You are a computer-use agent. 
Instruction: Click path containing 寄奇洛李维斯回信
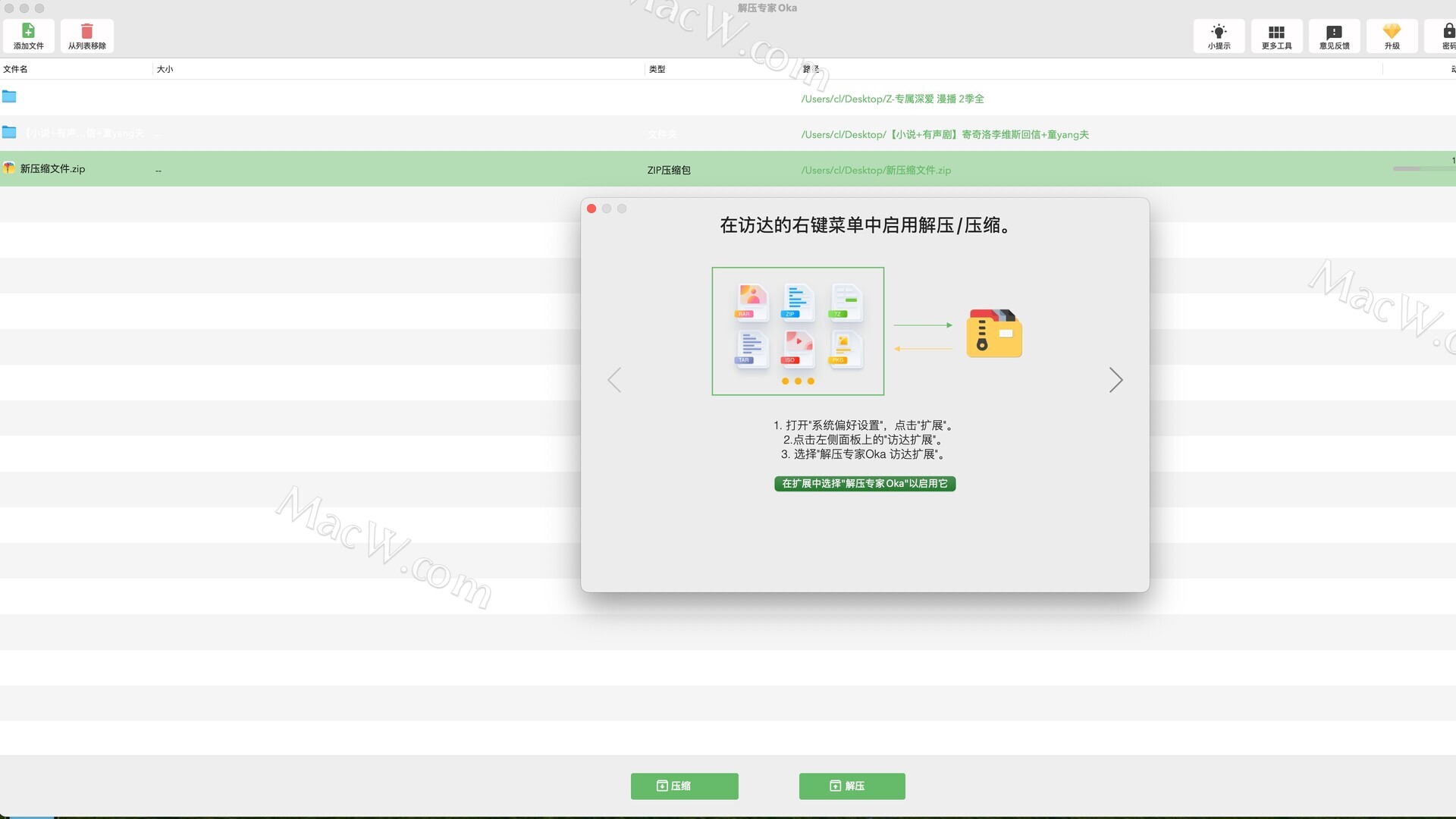click(x=945, y=134)
